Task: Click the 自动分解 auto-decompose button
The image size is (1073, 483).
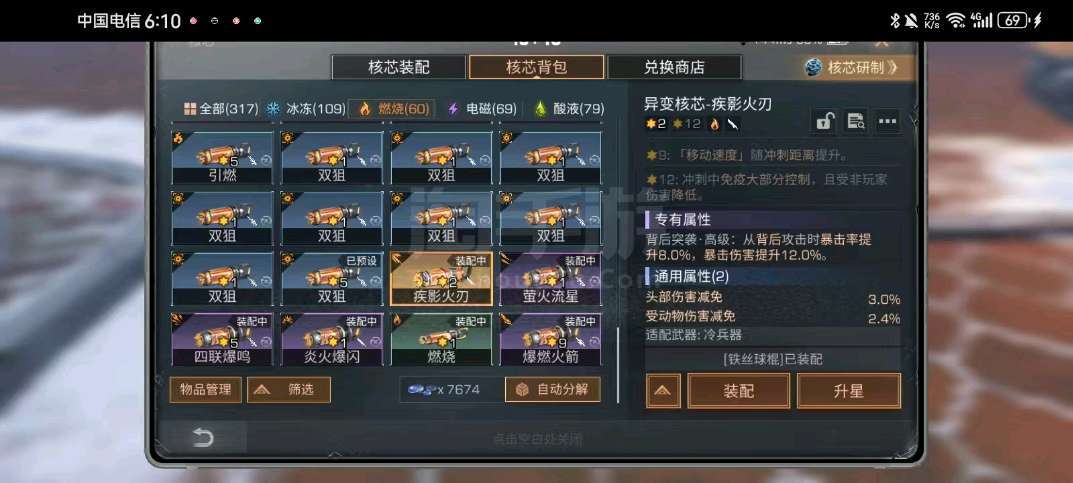Action: (x=553, y=390)
